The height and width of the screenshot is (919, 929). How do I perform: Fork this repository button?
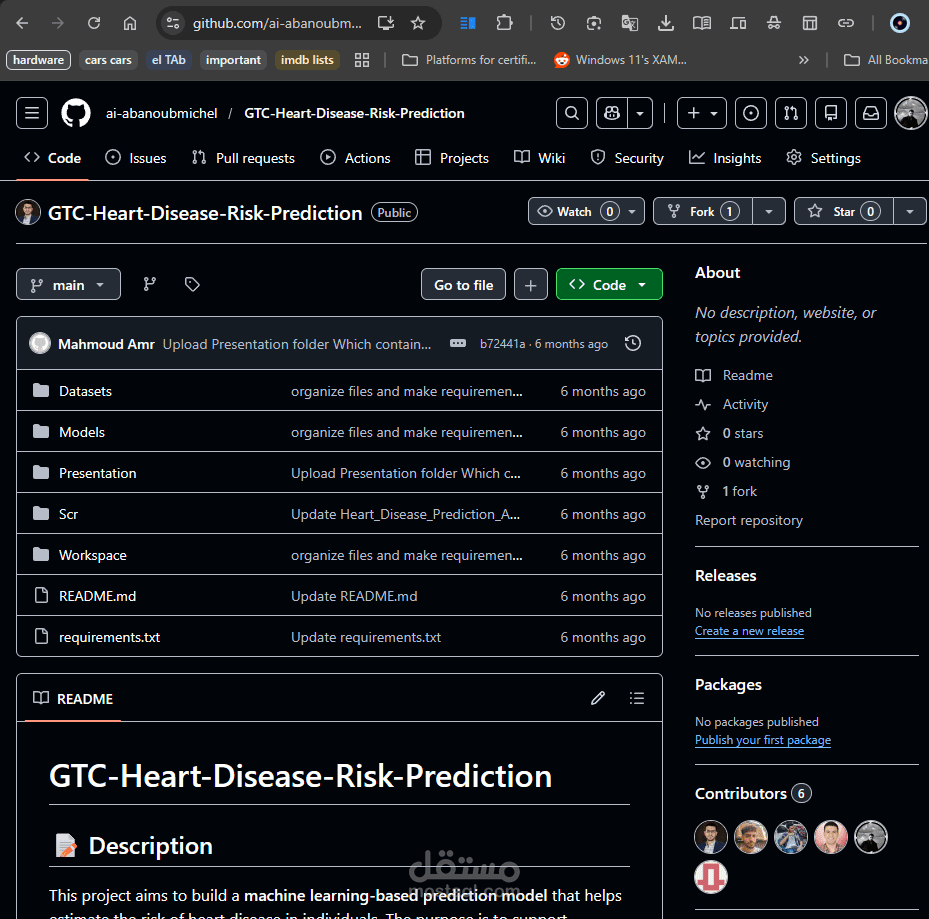(703, 212)
